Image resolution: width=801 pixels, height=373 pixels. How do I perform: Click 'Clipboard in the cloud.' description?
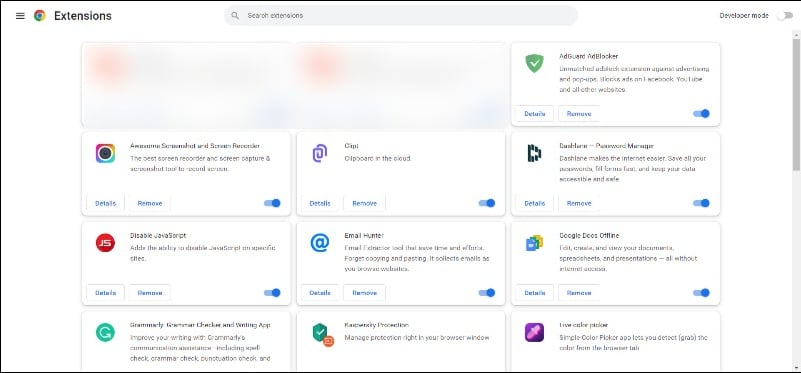pyautogui.click(x=378, y=158)
